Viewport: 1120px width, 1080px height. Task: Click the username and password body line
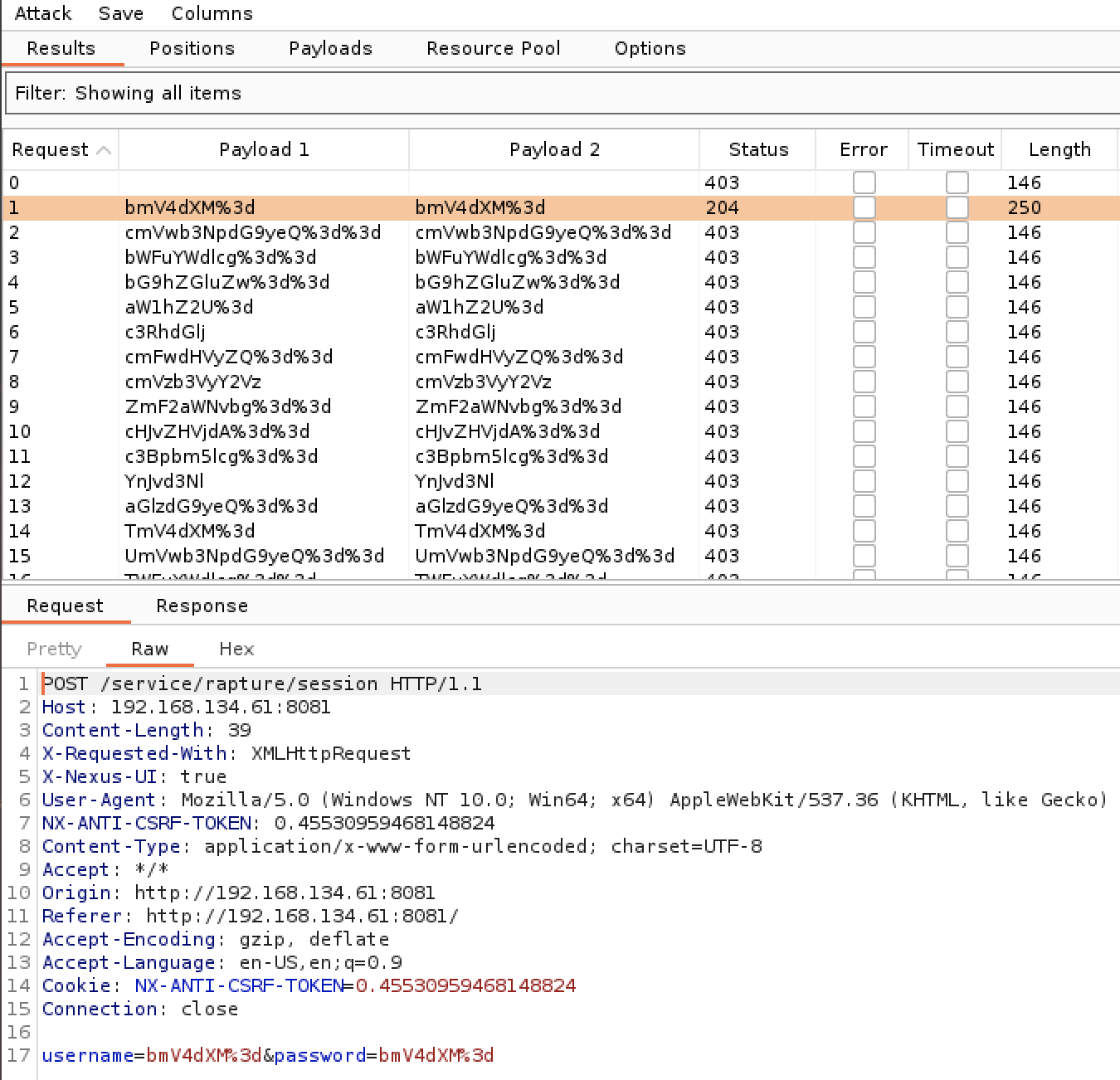tap(268, 1055)
